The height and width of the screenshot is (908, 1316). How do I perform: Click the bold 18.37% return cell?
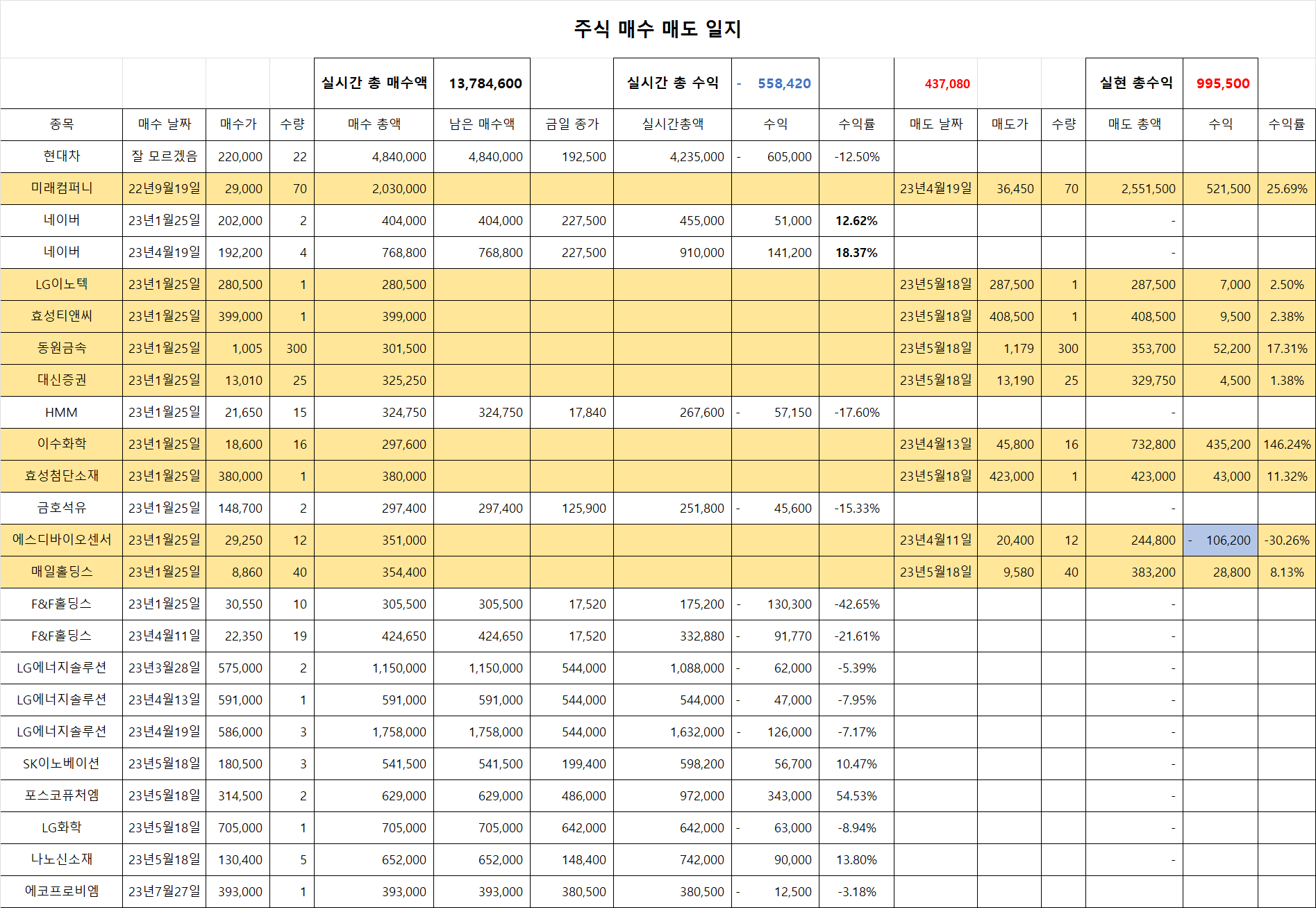click(x=856, y=252)
